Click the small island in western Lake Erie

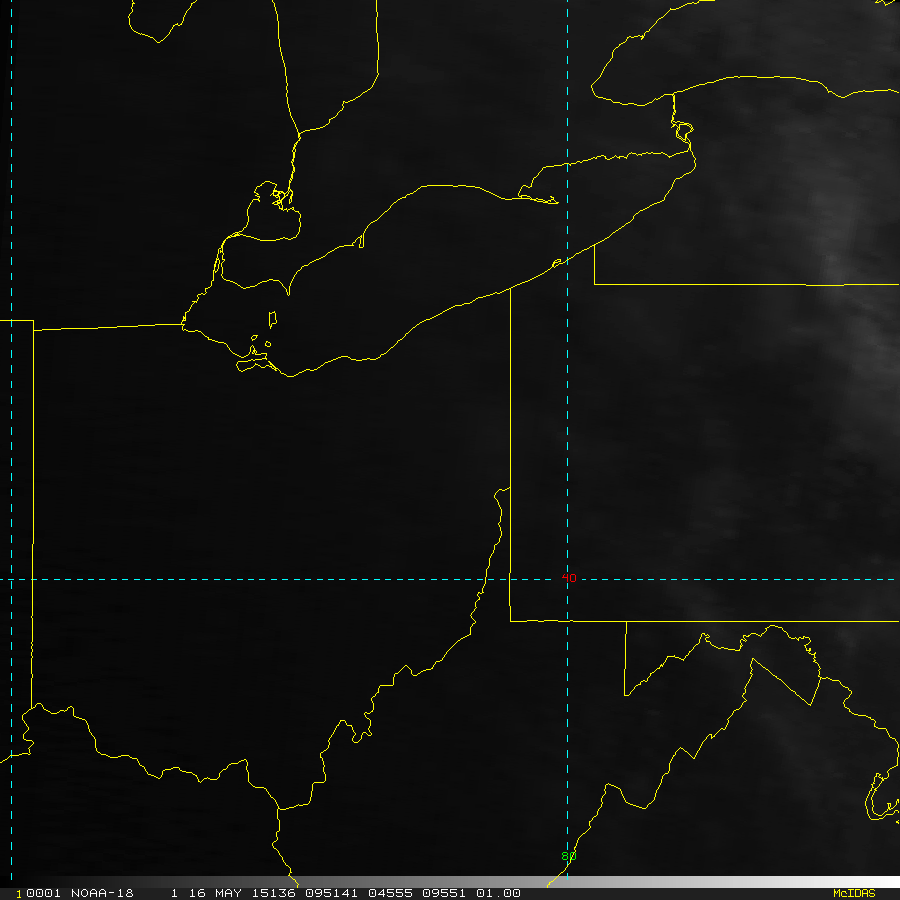coord(272,320)
